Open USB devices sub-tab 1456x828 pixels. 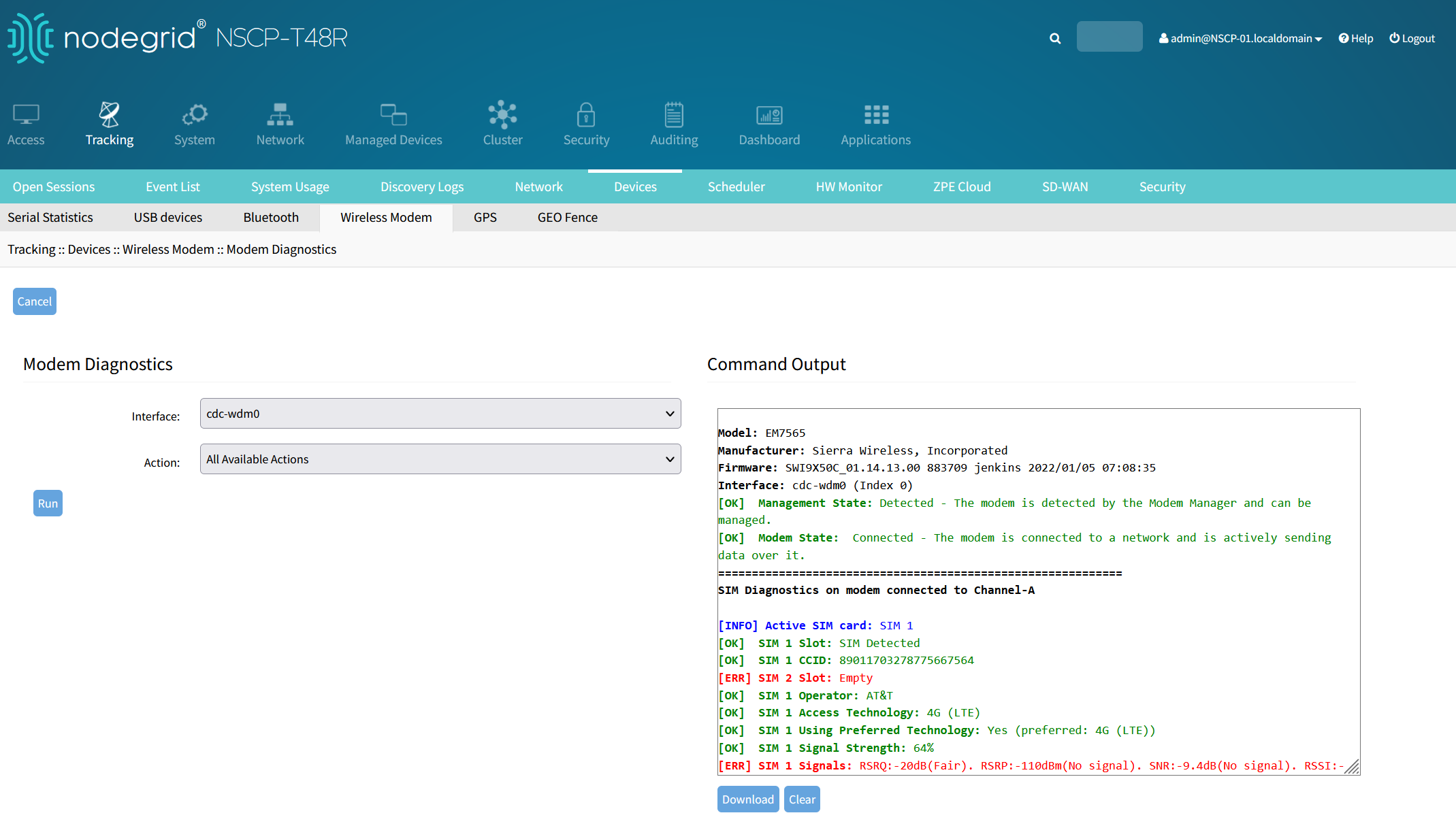[168, 217]
